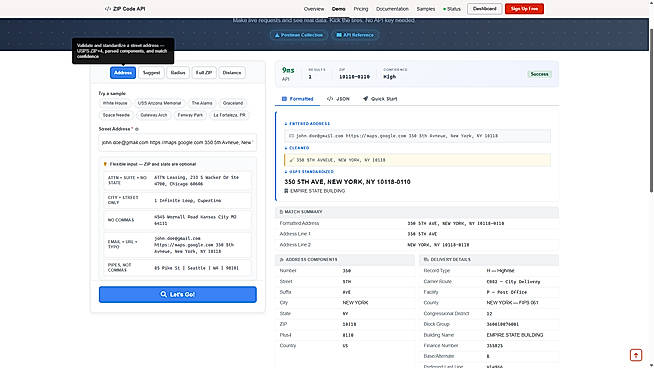Click the lightbulb icon next to Flexible input
654x368 pixels.
pyautogui.click(x=105, y=164)
